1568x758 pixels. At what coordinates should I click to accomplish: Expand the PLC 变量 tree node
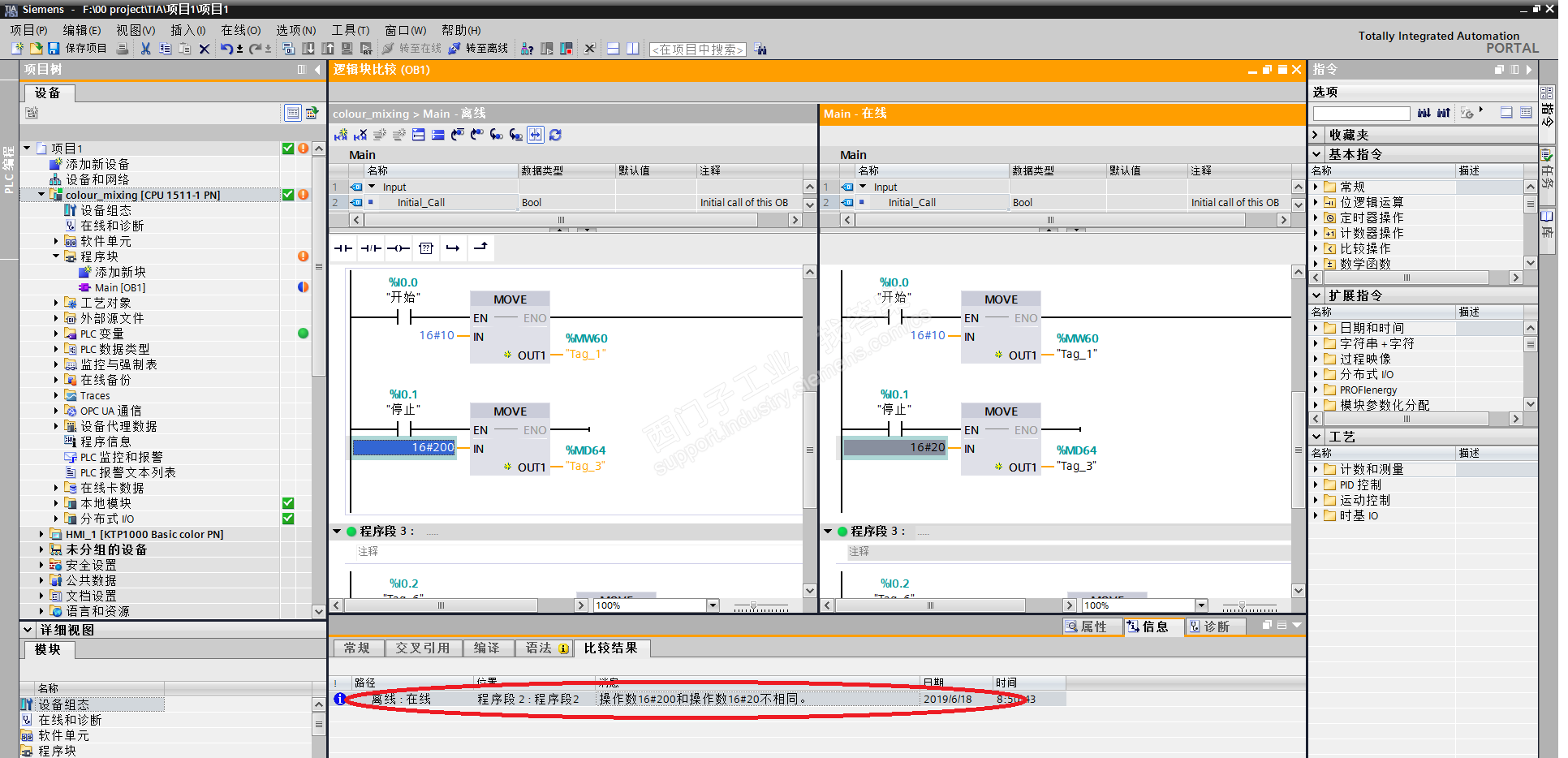56,334
